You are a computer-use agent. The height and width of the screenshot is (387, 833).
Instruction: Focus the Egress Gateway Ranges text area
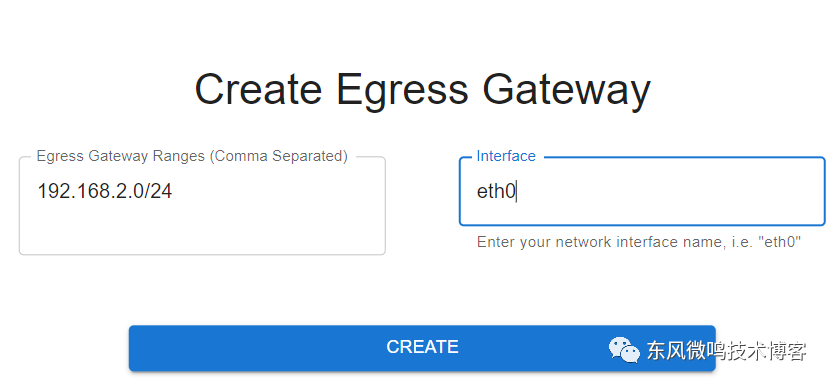[x=202, y=206]
